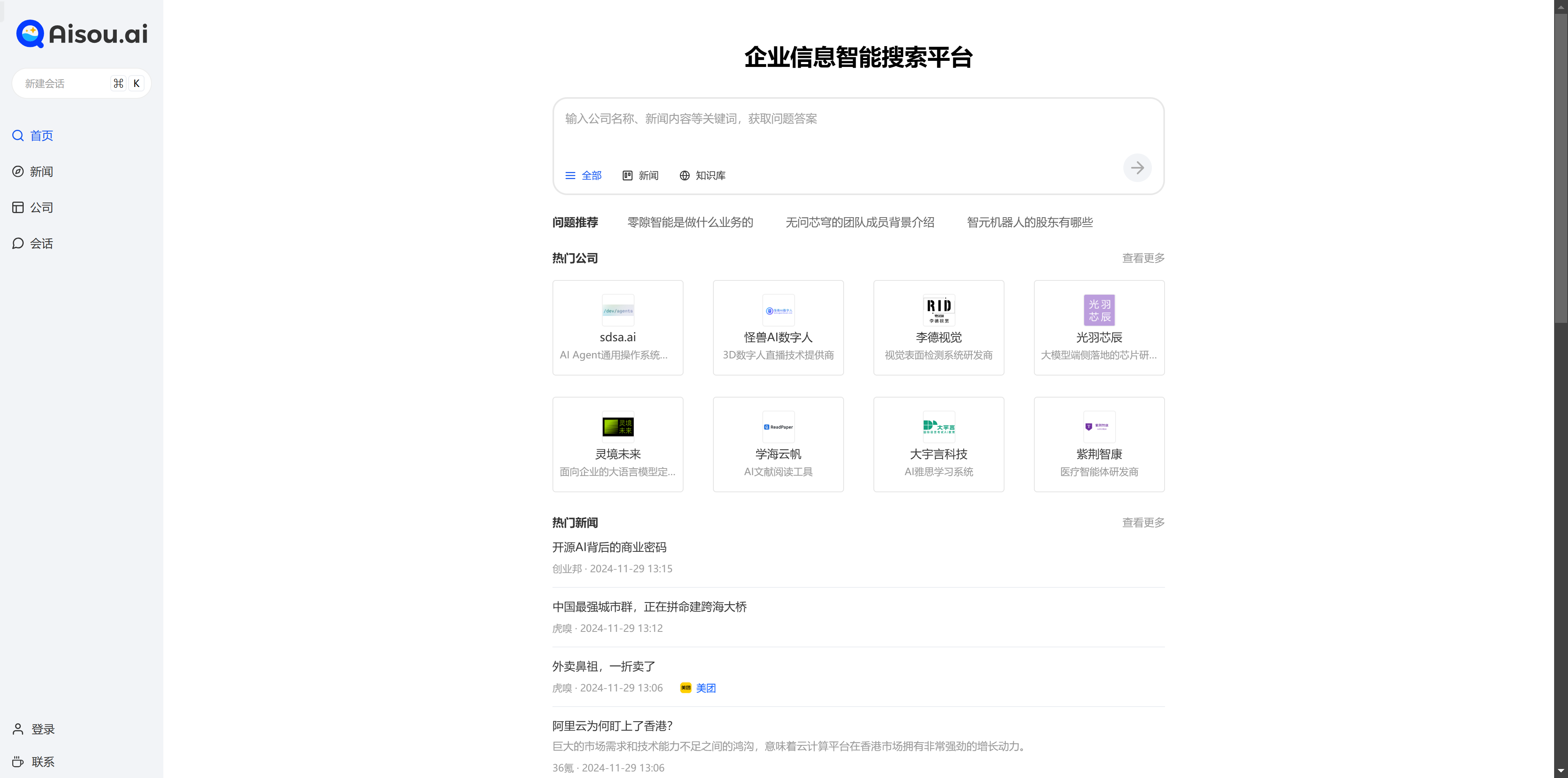Viewport: 1568px width, 778px height.
Task: Open the 会话 section from the sidebar
Action: tap(41, 243)
